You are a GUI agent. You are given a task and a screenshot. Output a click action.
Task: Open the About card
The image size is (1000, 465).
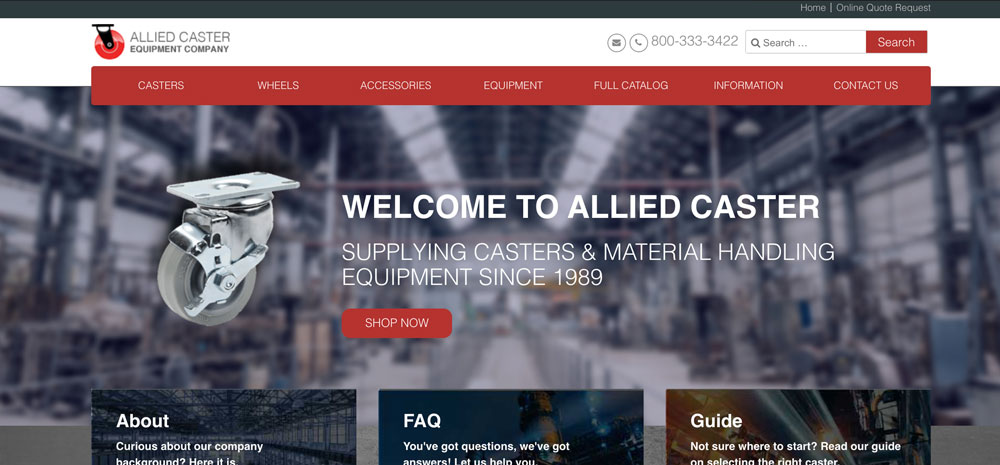[224, 427]
